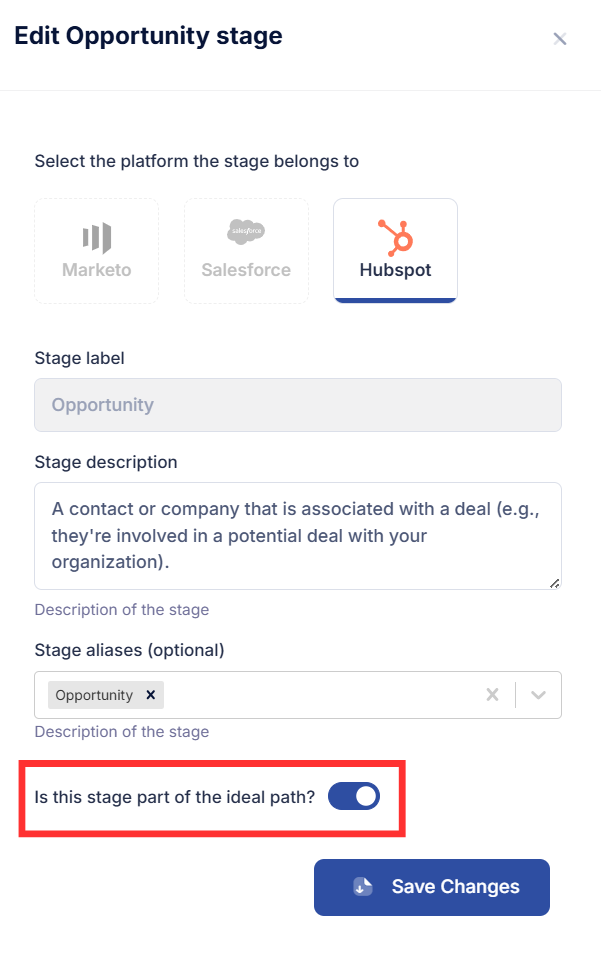The height and width of the screenshot is (960, 601).
Task: Select the Marketo platform card
Action: pyautogui.click(x=97, y=251)
